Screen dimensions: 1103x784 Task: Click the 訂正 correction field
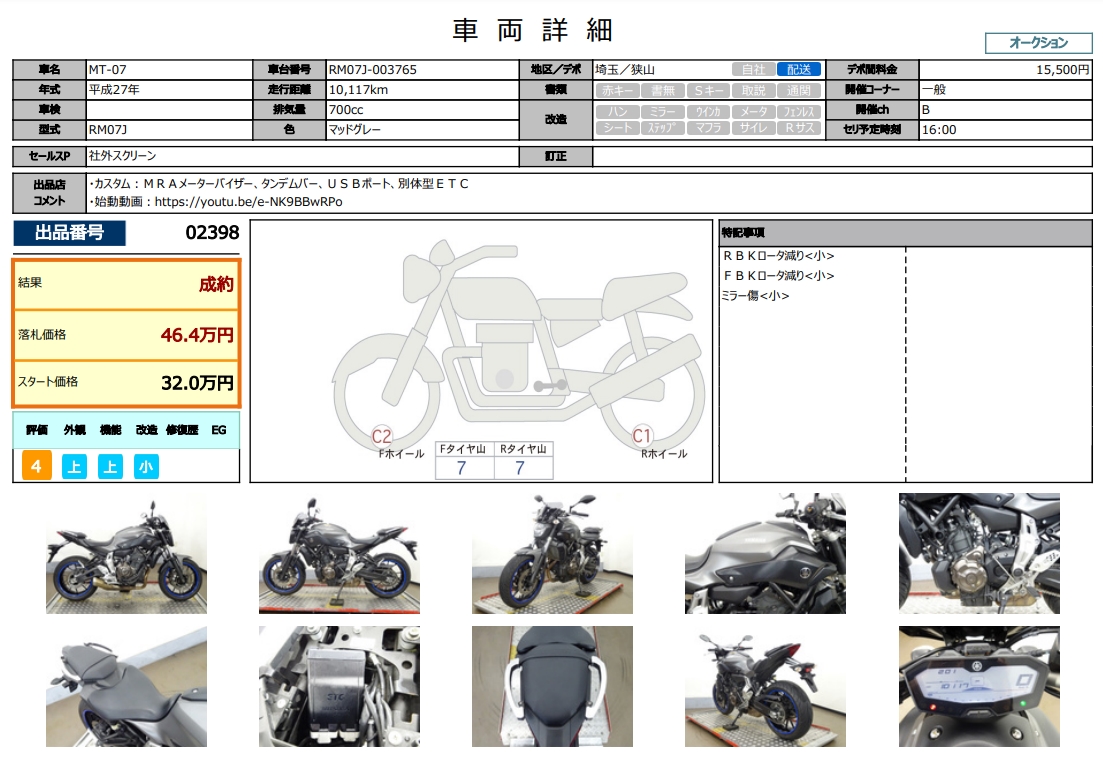(x=842, y=156)
